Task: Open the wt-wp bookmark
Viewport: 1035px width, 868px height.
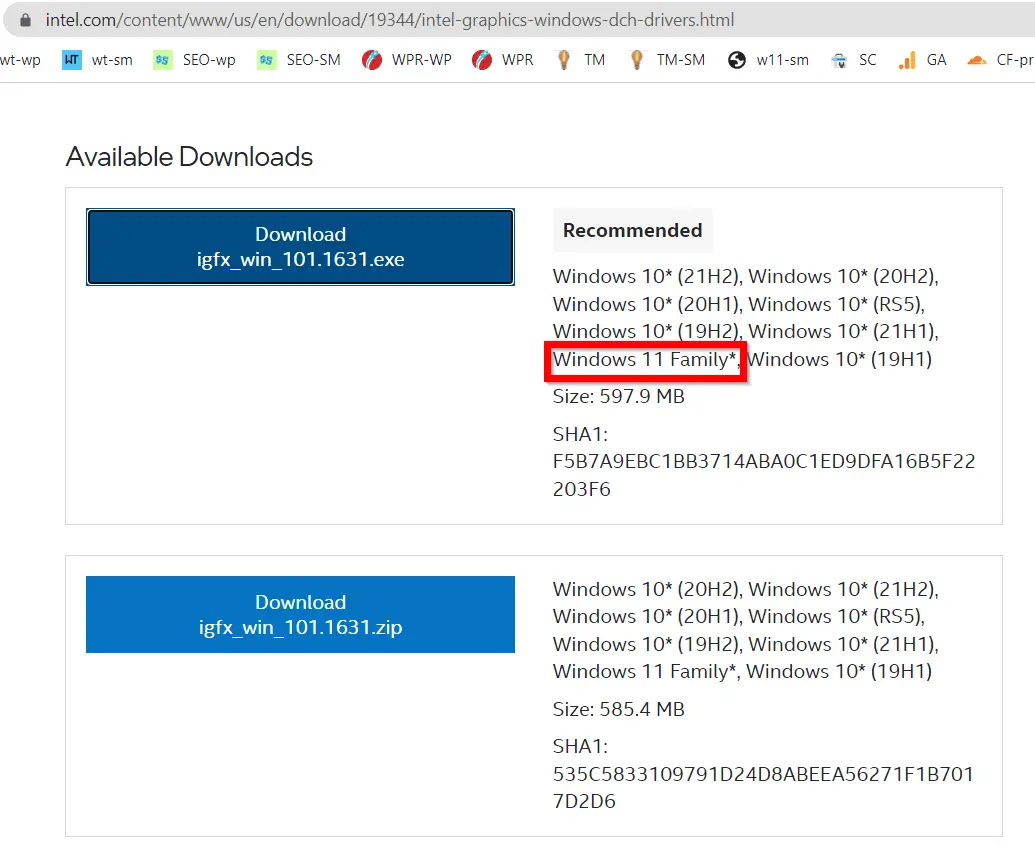Action: click(x=20, y=60)
